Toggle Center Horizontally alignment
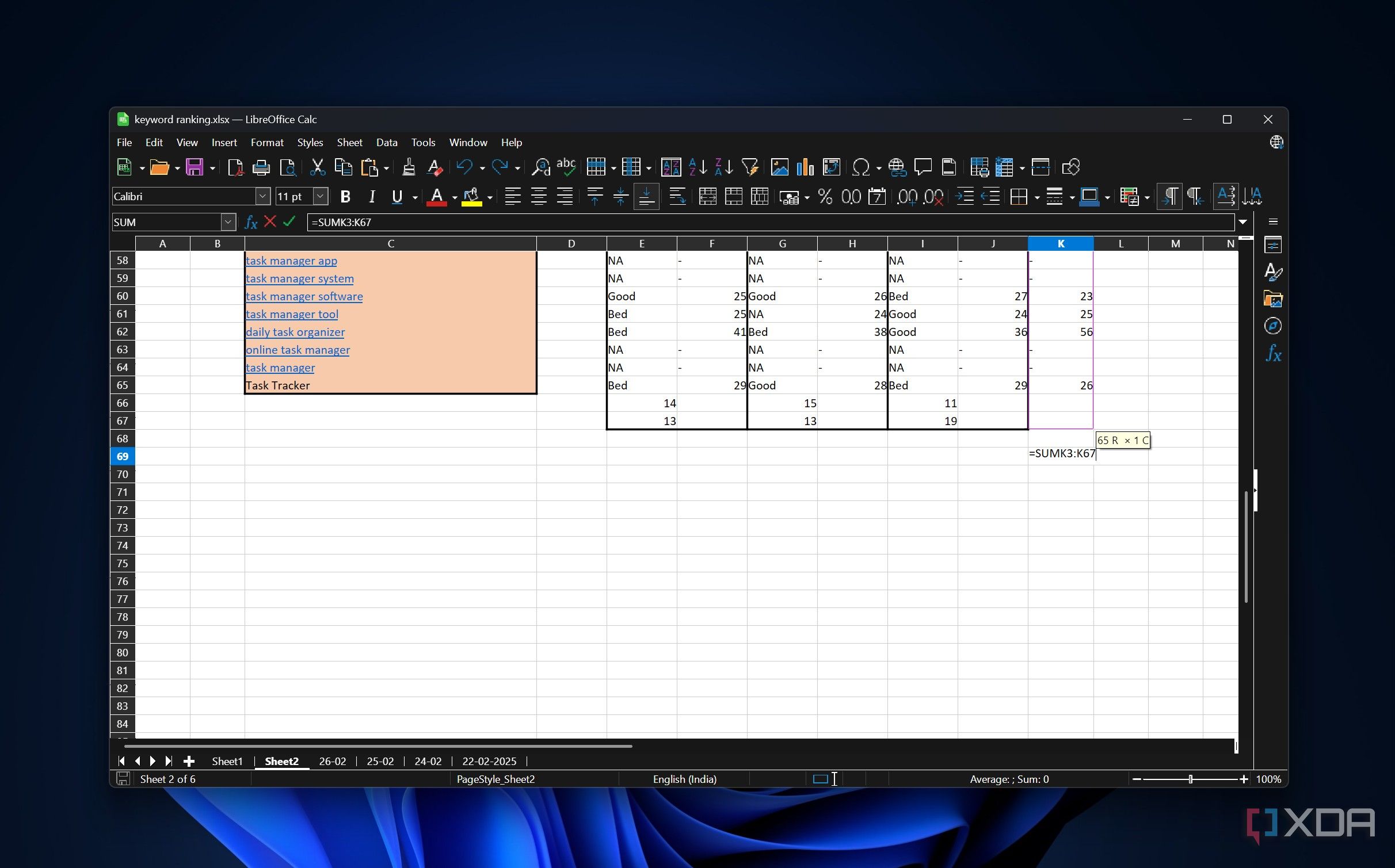Screen dimensions: 1395x868 [539, 197]
